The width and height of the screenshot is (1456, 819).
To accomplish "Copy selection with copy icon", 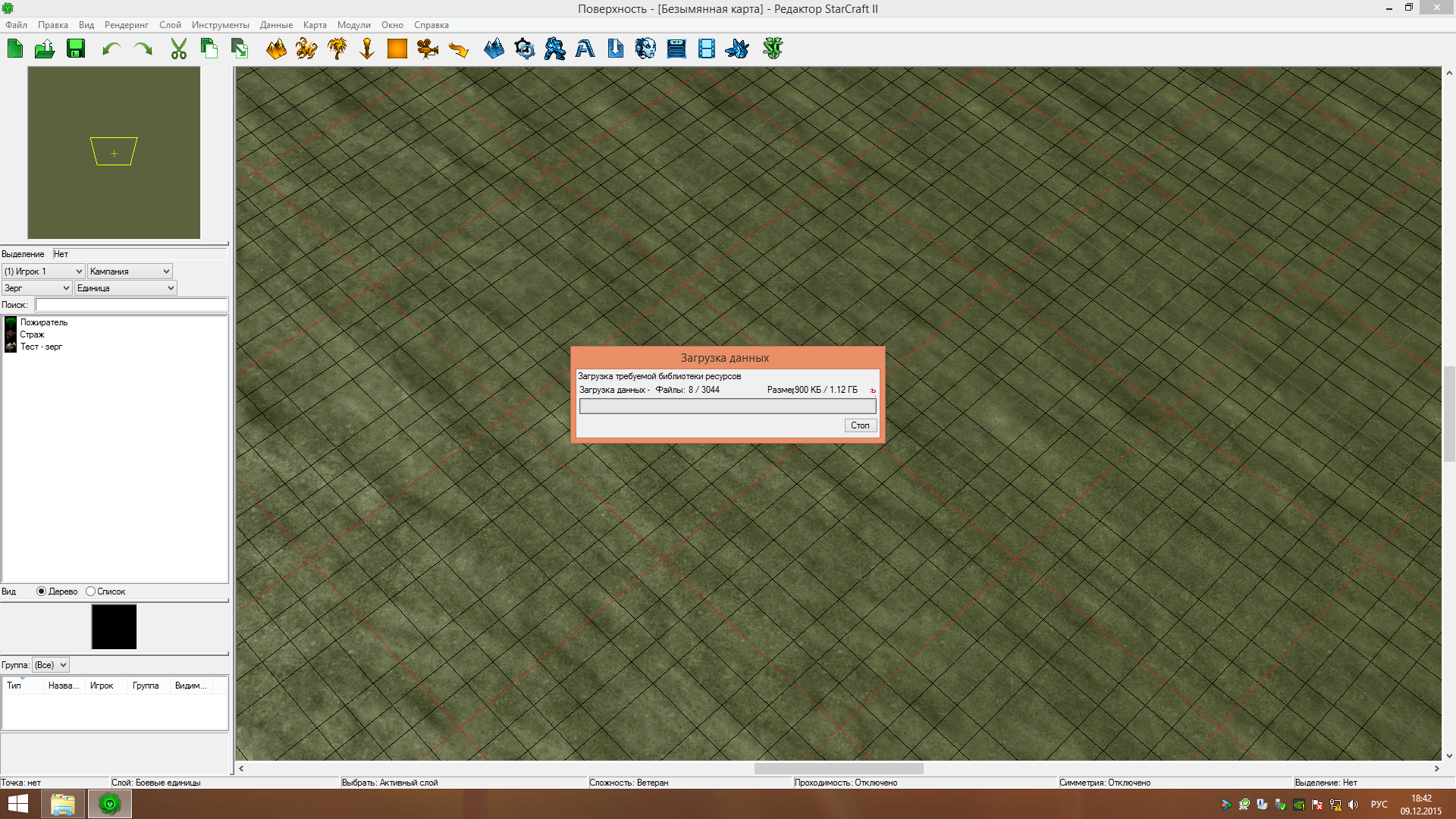I will click(x=209, y=49).
